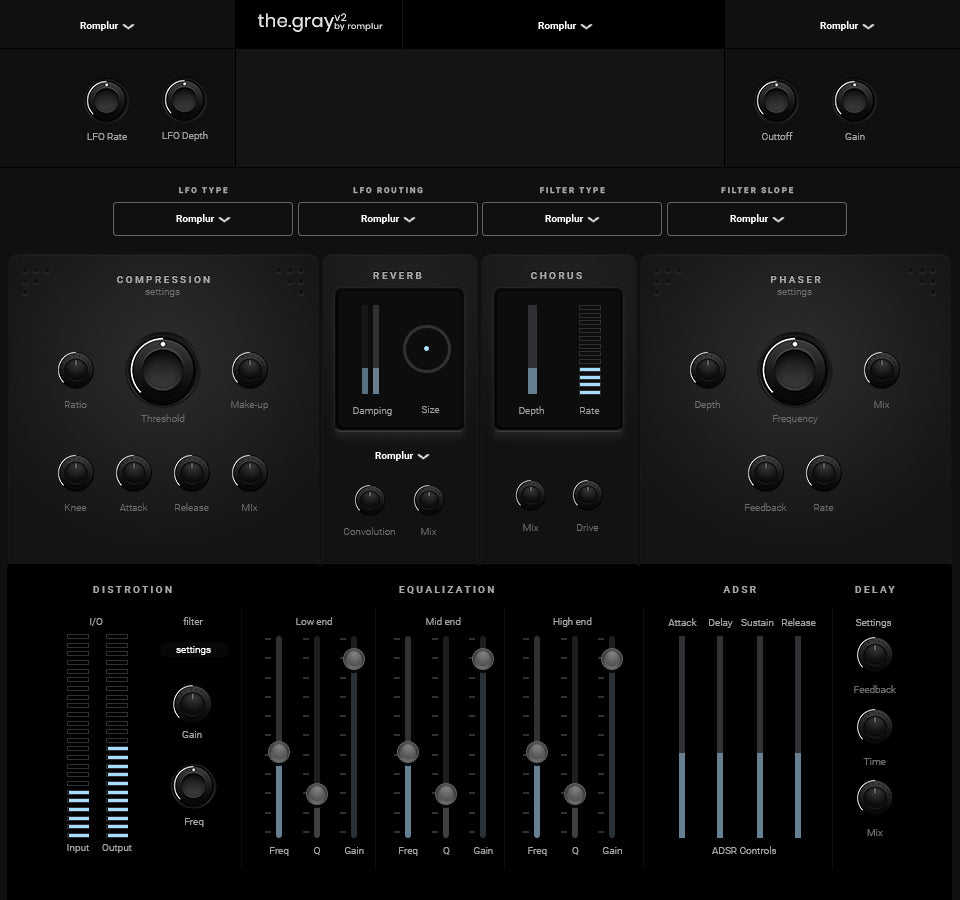
Task: Click the Distortion Output level meter
Action: [117, 736]
